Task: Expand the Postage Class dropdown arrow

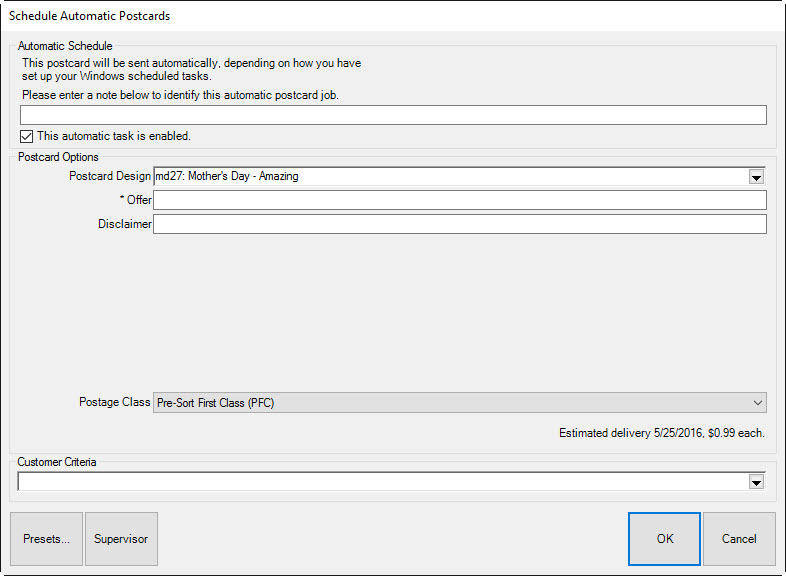Action: pyautogui.click(x=756, y=402)
